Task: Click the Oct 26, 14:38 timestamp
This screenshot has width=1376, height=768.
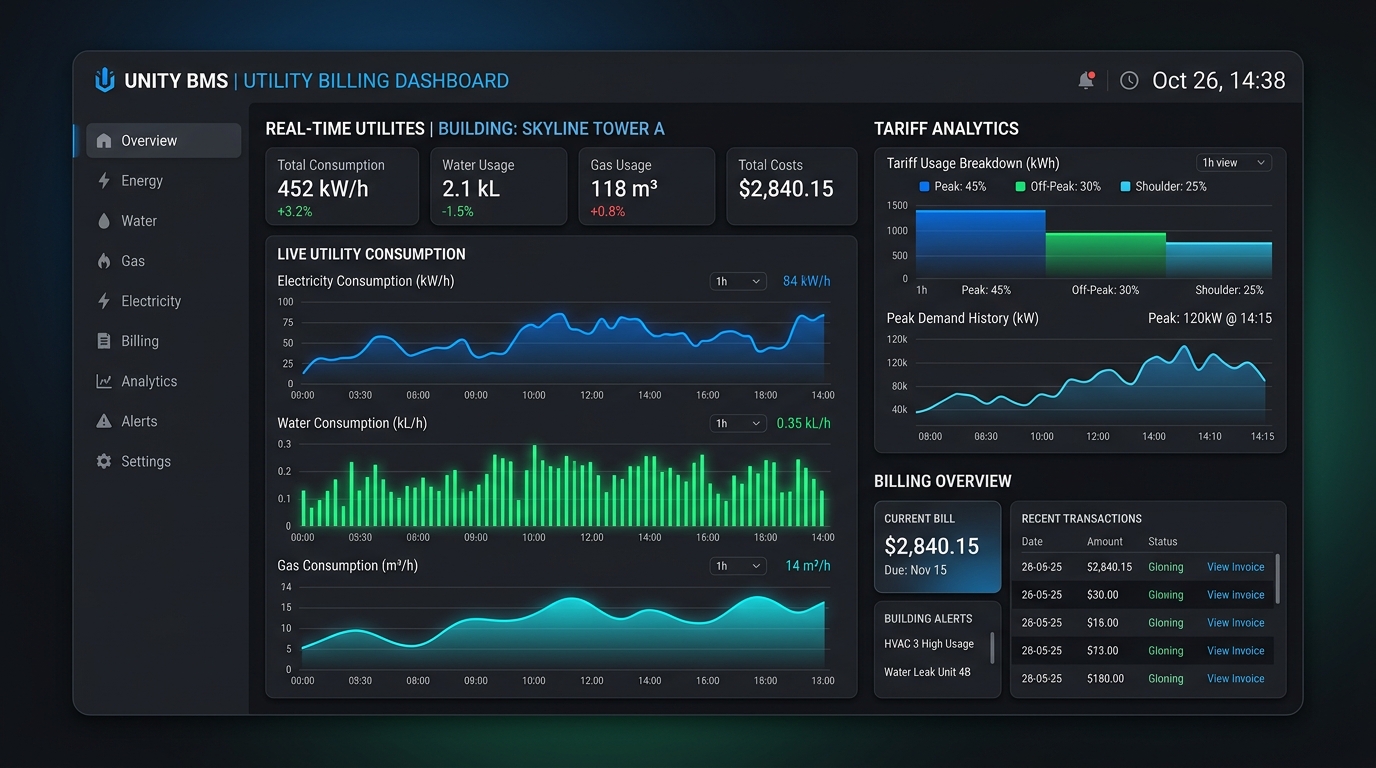Action: [x=1219, y=80]
